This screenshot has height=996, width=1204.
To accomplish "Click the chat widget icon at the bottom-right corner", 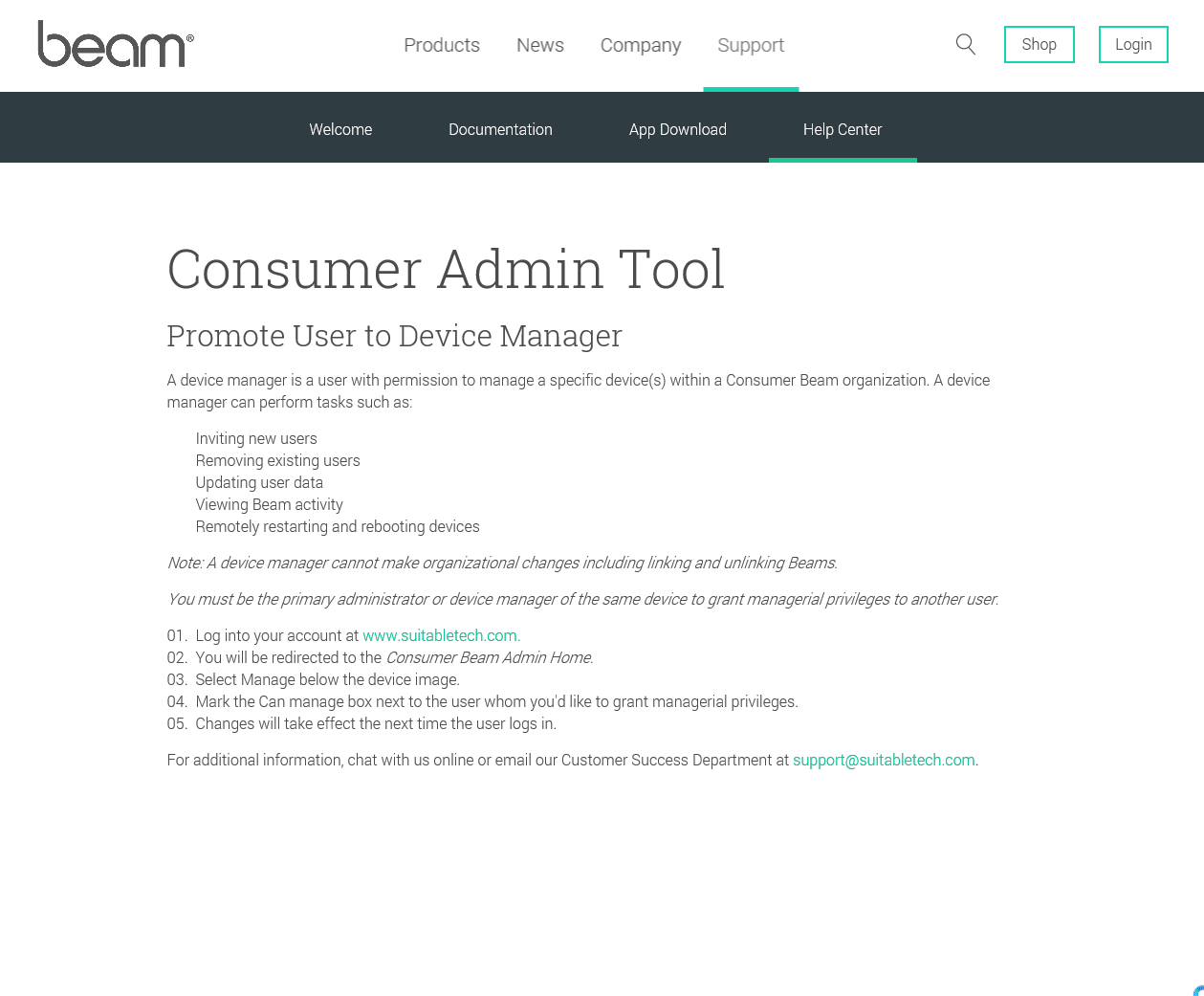I will (1199, 991).
